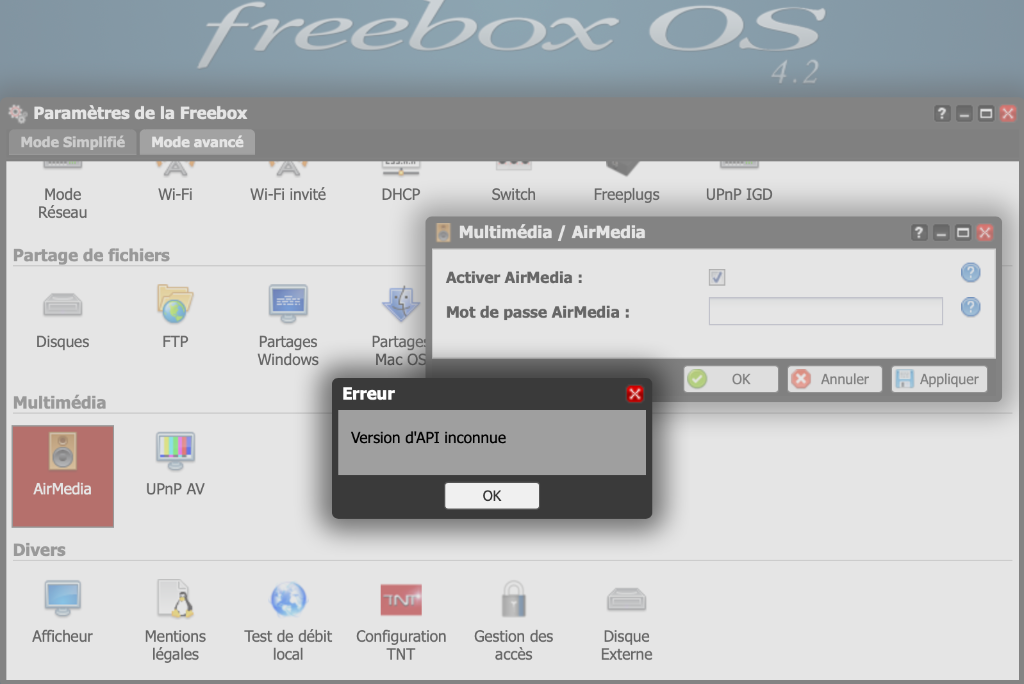The image size is (1024, 684).
Task: Dismiss the error with its OK button
Action: click(x=492, y=496)
